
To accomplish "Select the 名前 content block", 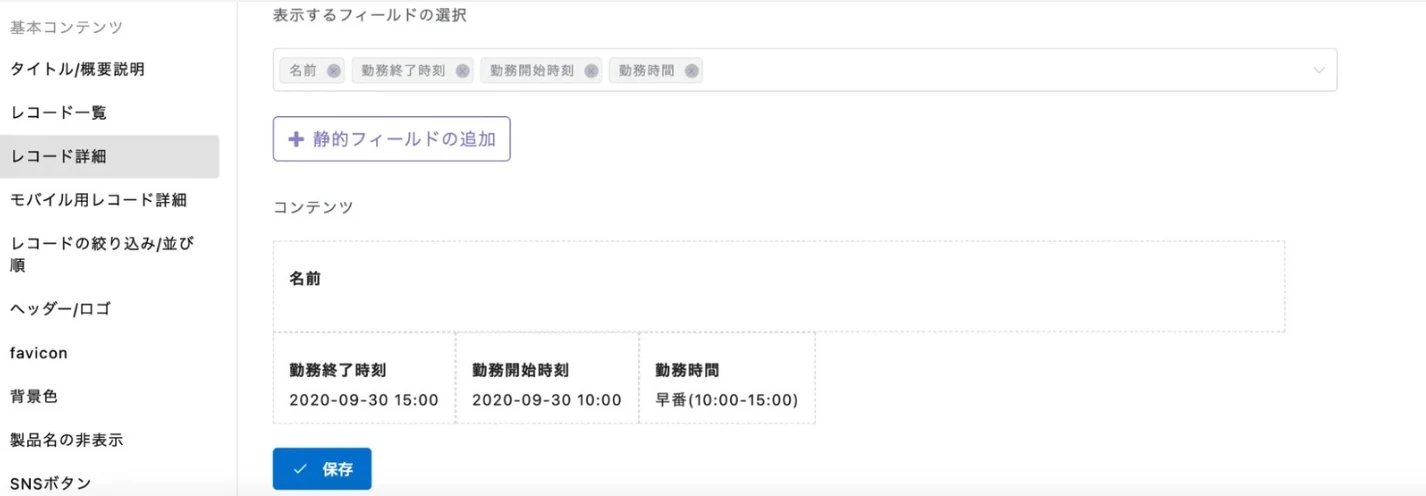I will click(x=778, y=286).
